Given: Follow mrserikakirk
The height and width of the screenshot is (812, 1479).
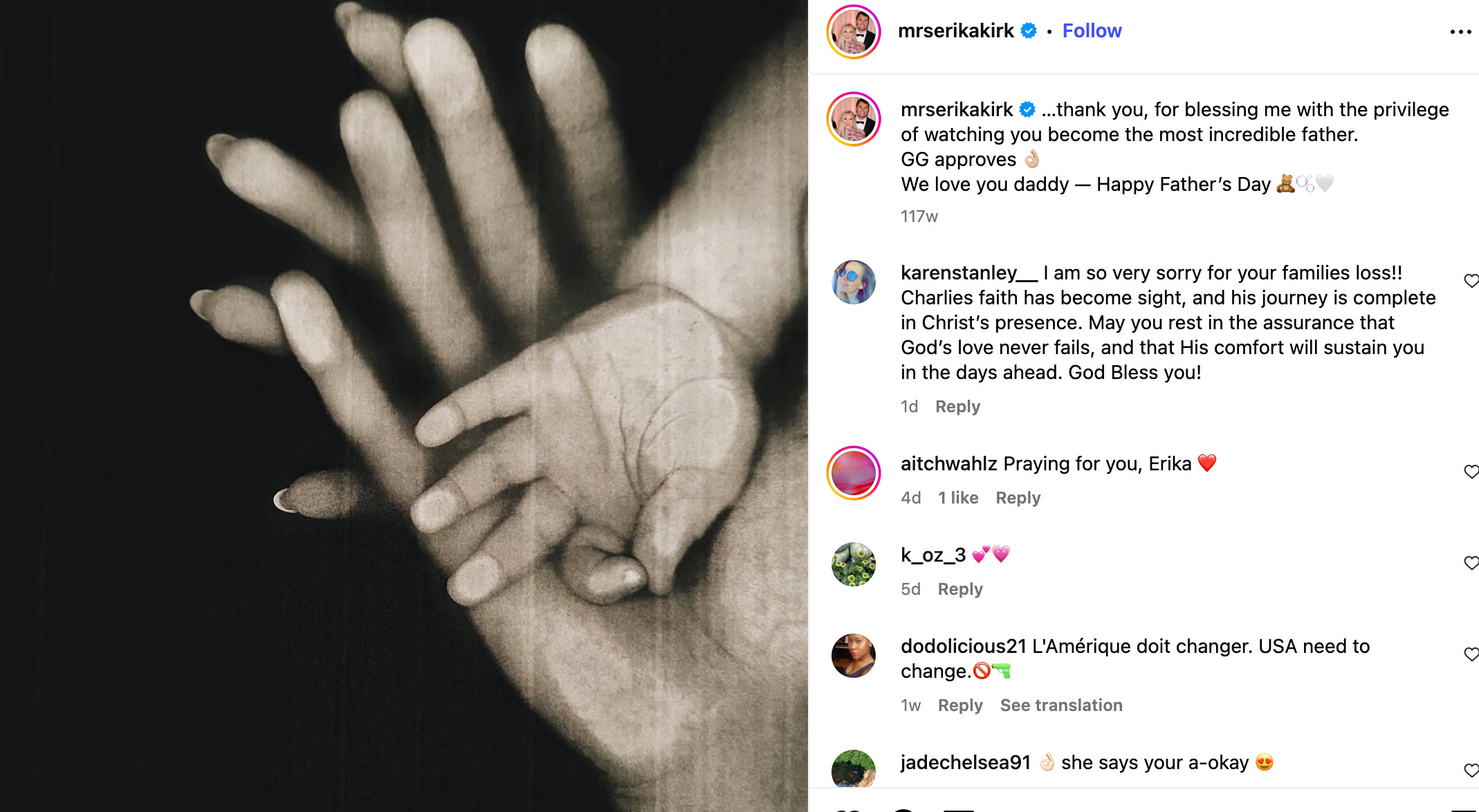Looking at the screenshot, I should click(1092, 31).
